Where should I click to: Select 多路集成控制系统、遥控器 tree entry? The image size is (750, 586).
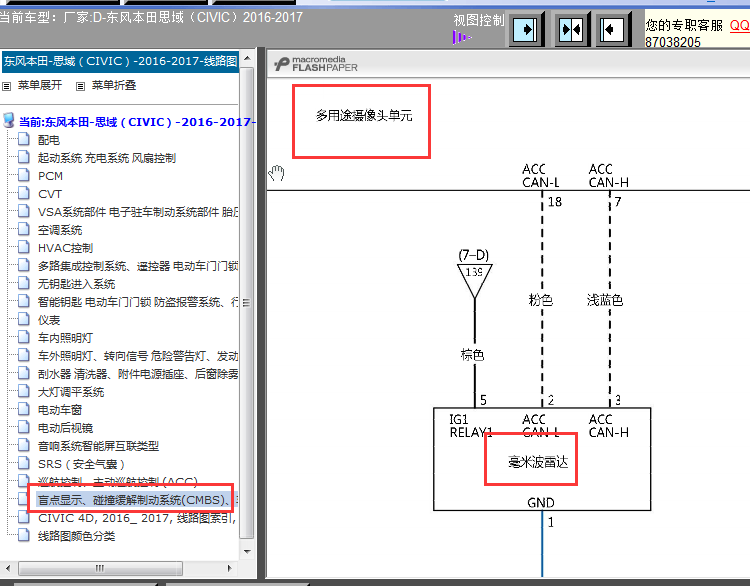pyautogui.click(x=138, y=266)
